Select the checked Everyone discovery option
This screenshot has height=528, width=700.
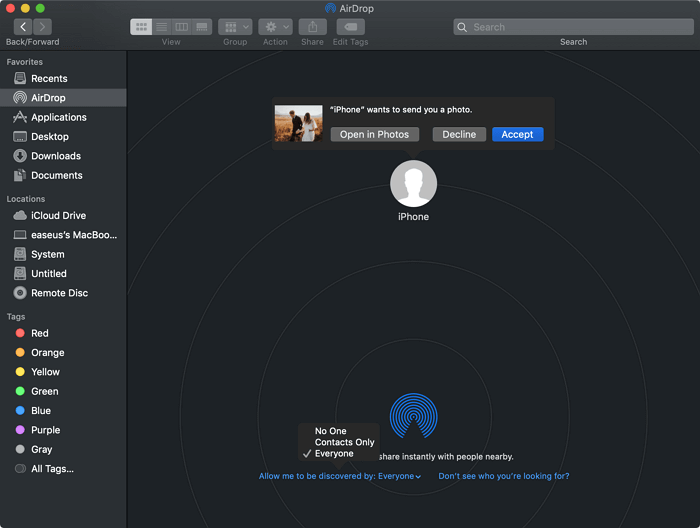[334, 454]
